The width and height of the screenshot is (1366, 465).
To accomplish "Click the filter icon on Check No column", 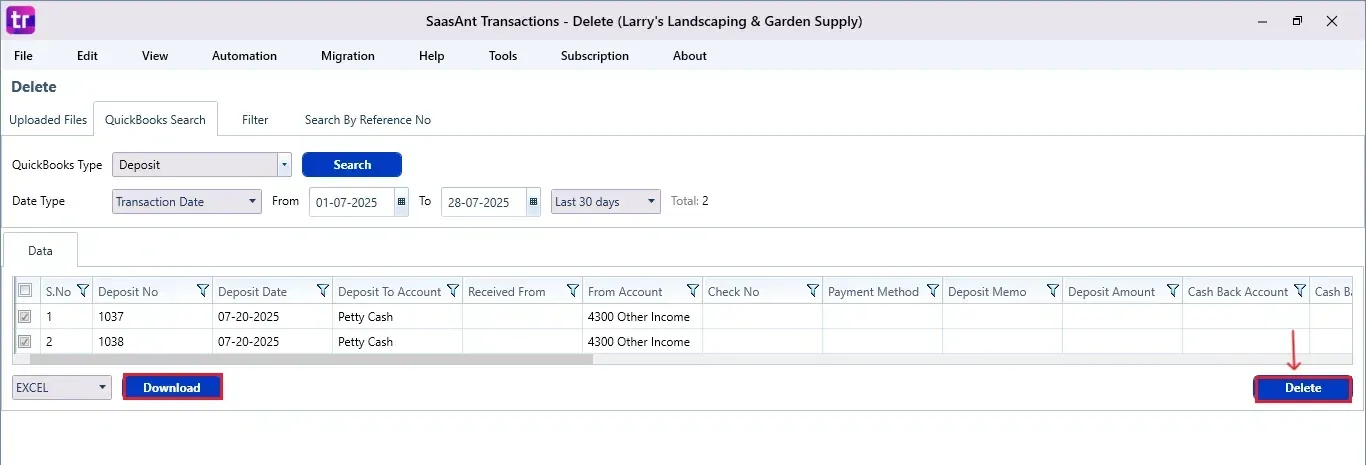I will click(x=813, y=291).
